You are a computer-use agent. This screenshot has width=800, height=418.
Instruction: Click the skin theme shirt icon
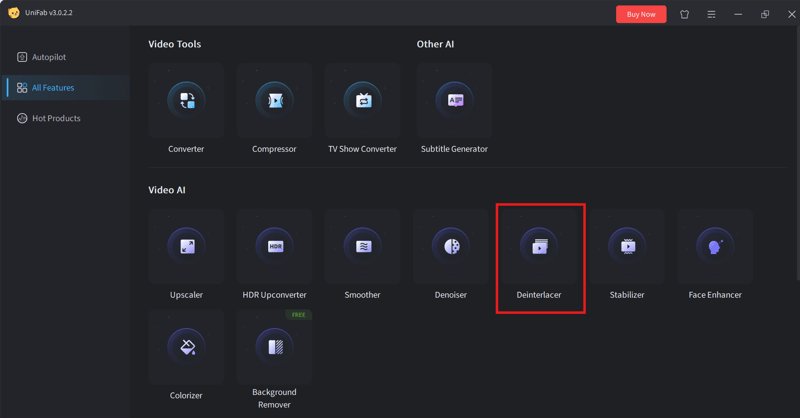684,14
